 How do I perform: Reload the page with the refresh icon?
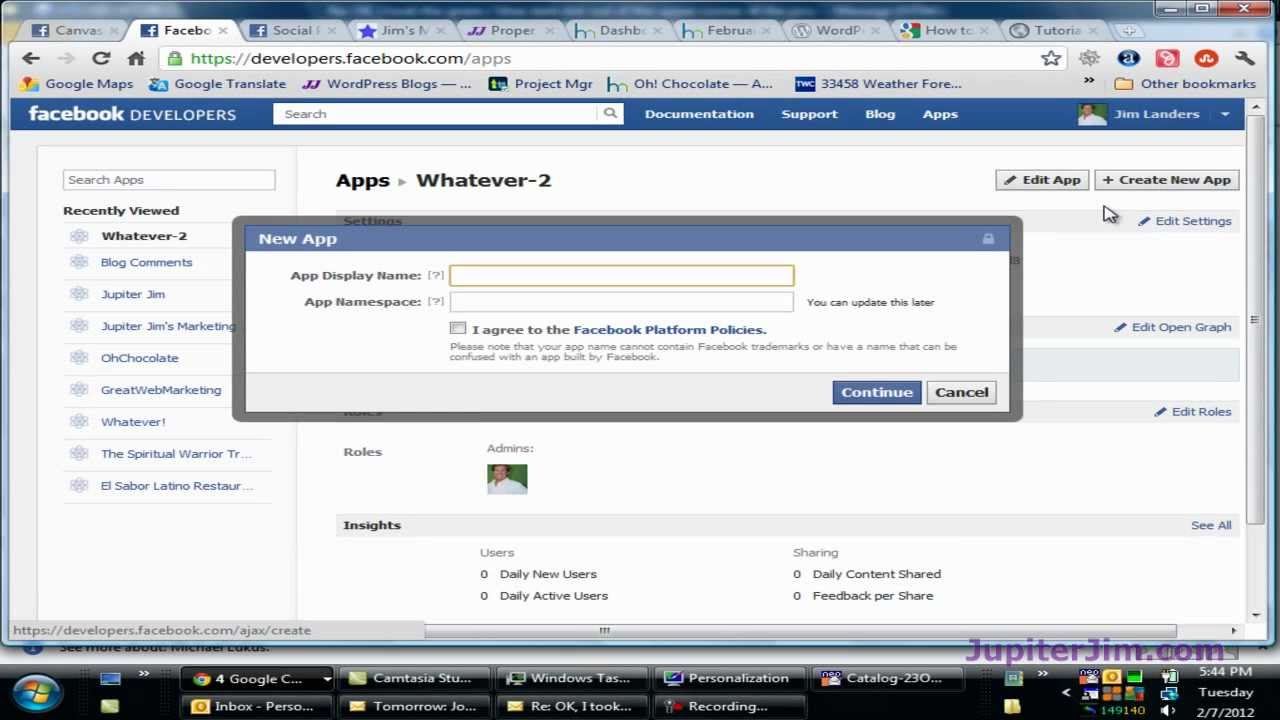click(x=101, y=58)
